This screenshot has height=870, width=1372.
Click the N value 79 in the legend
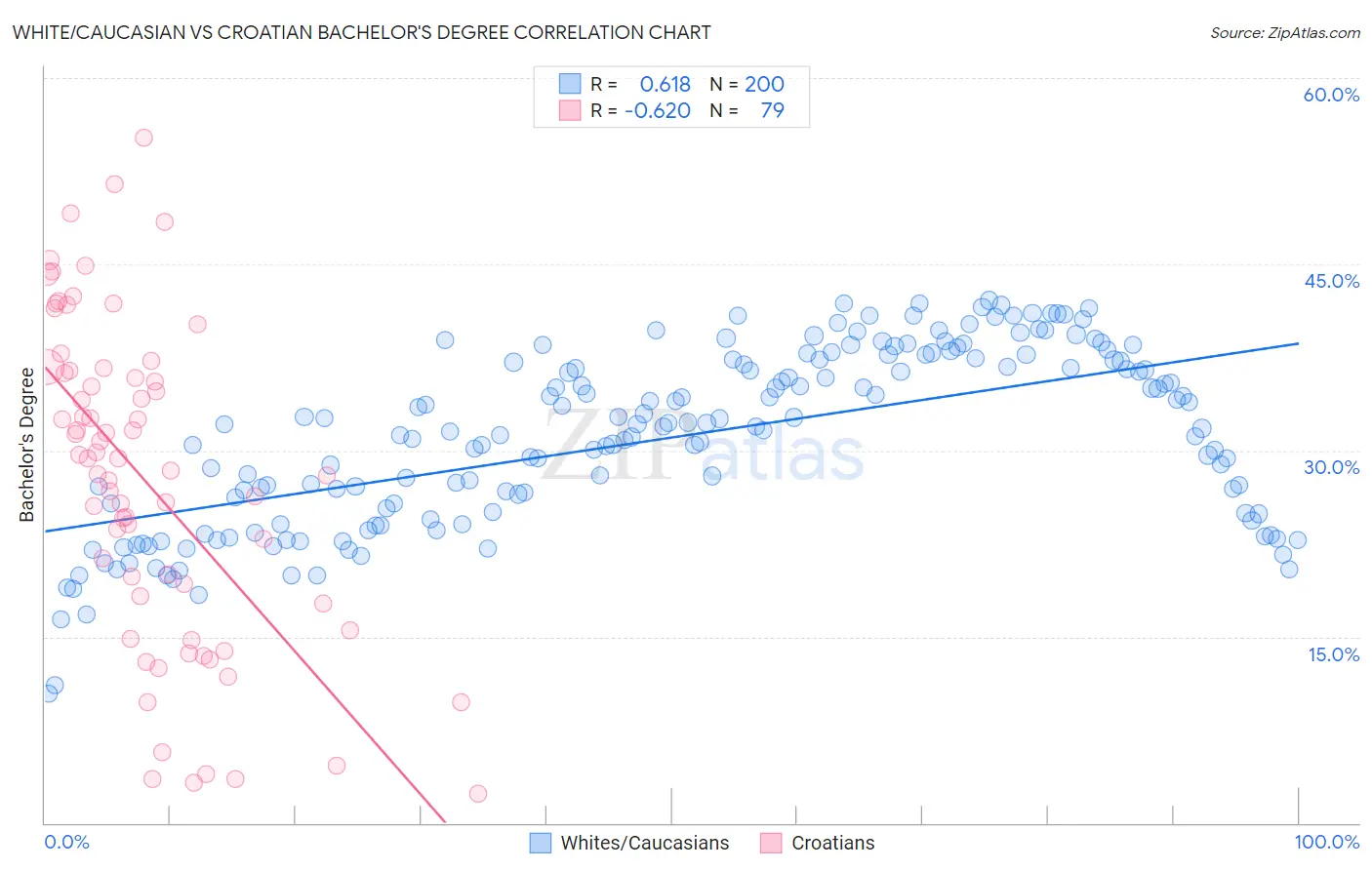(x=772, y=110)
